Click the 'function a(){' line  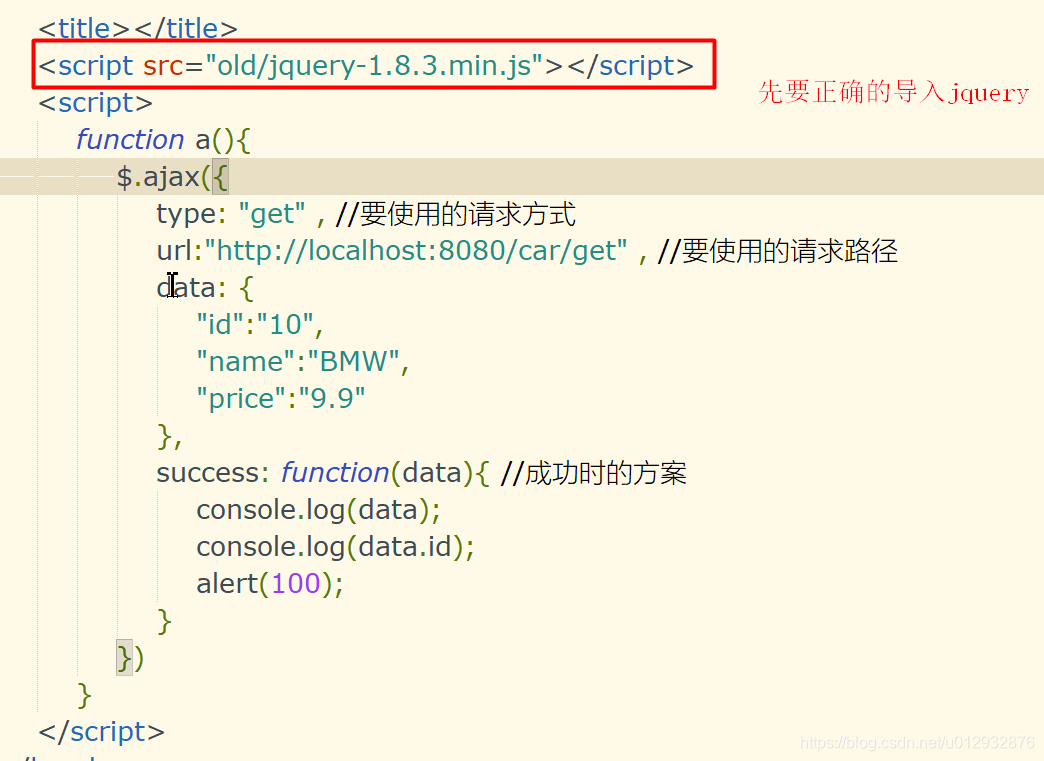point(163,140)
